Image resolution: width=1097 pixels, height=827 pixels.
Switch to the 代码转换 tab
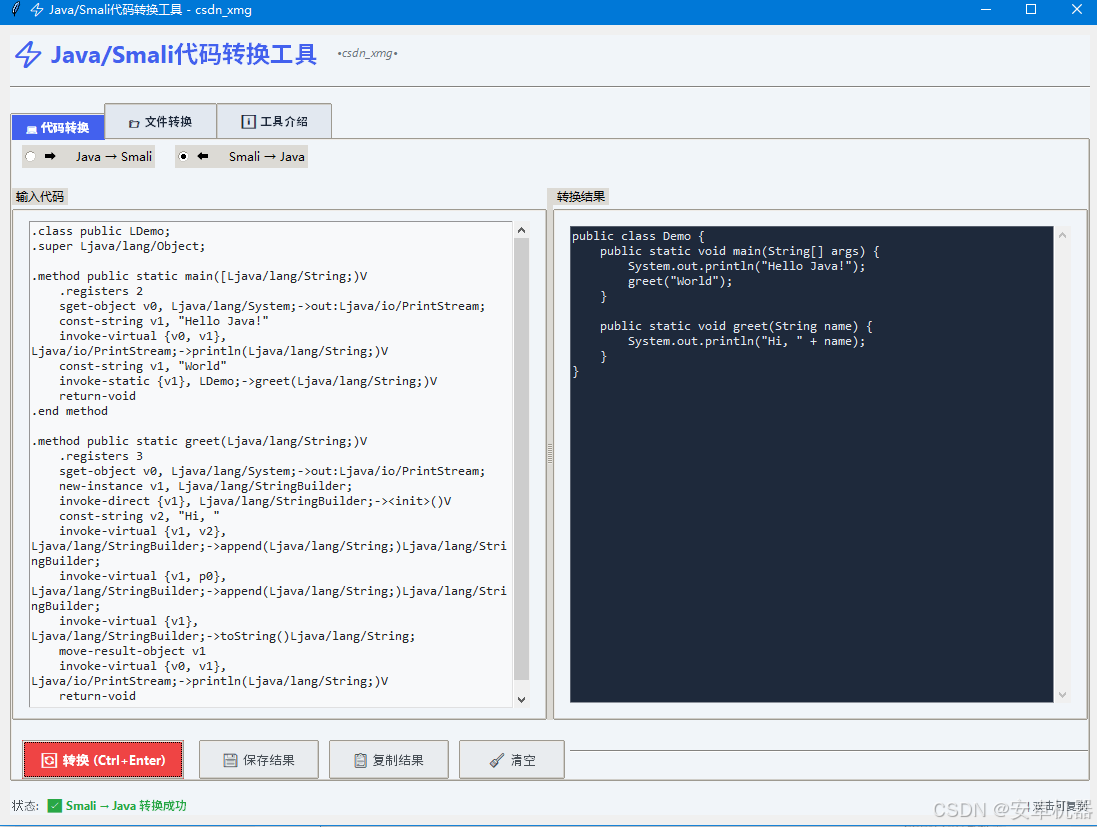point(58,127)
